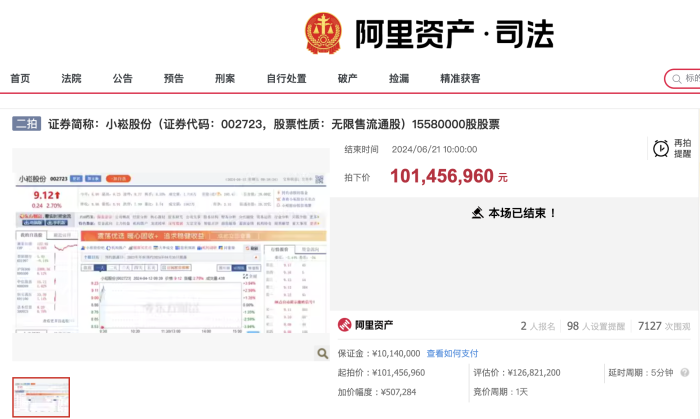Click the 加价幅度 ¥507,284 text

coord(377,392)
